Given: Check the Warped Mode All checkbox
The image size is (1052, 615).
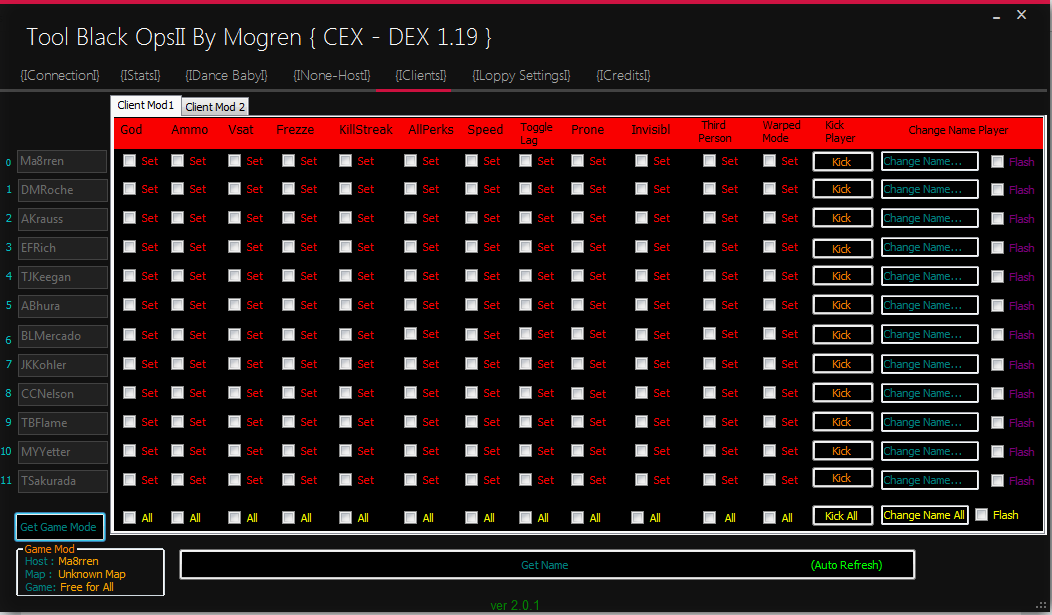Looking at the screenshot, I should (770, 517).
